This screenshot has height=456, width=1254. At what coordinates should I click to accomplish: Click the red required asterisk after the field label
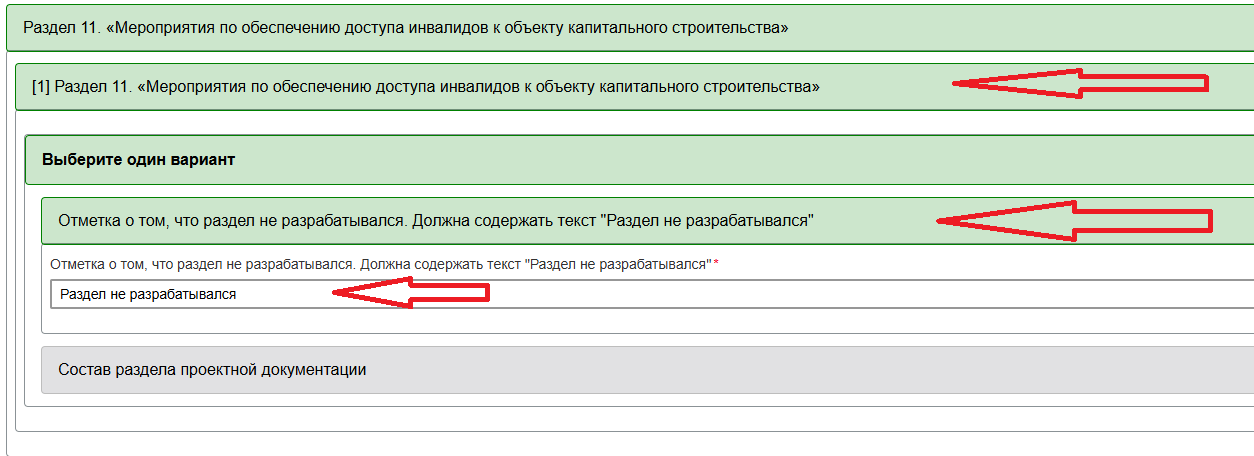pos(716,264)
